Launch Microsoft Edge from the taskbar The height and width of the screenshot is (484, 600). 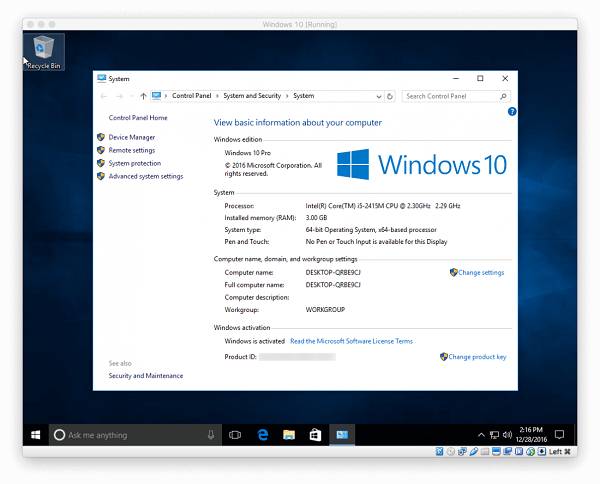point(262,435)
